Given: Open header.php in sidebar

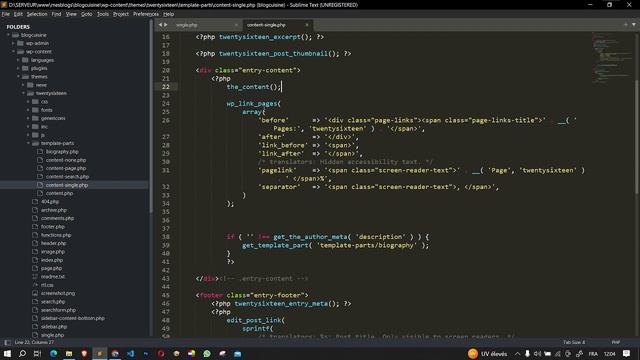Looking at the screenshot, I should 53,243.
